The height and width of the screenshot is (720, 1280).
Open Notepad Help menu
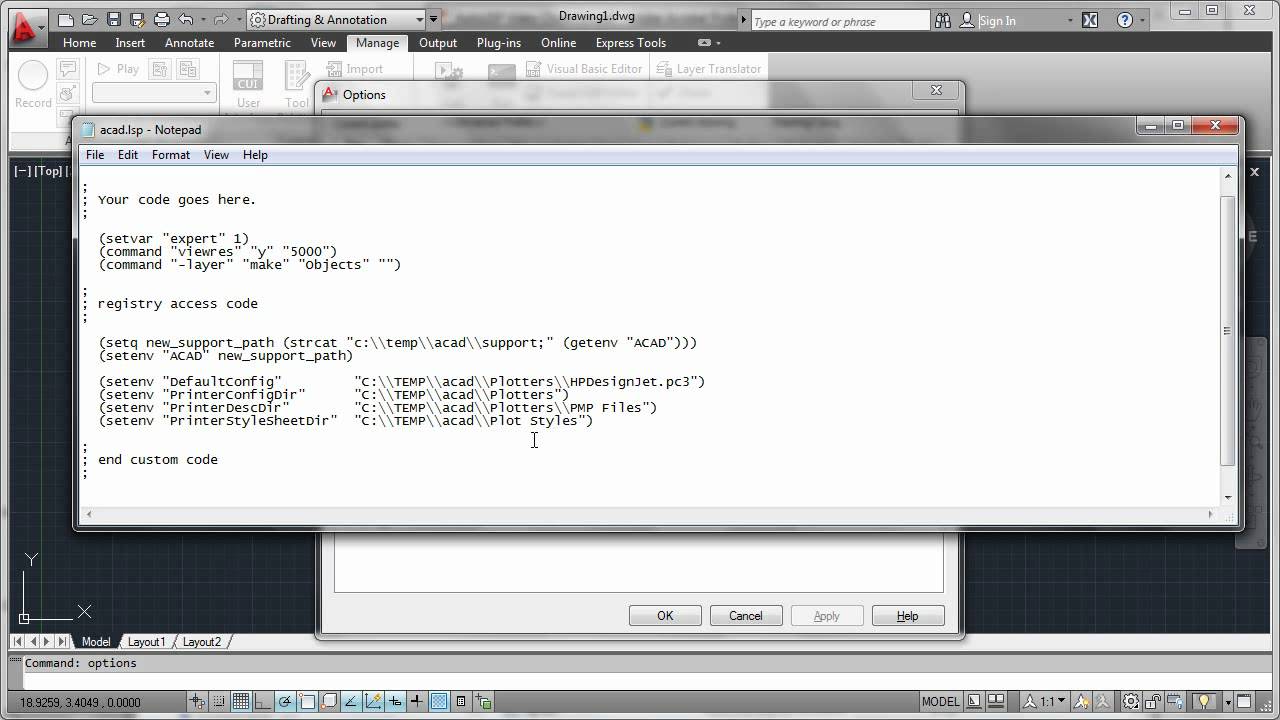tap(255, 155)
